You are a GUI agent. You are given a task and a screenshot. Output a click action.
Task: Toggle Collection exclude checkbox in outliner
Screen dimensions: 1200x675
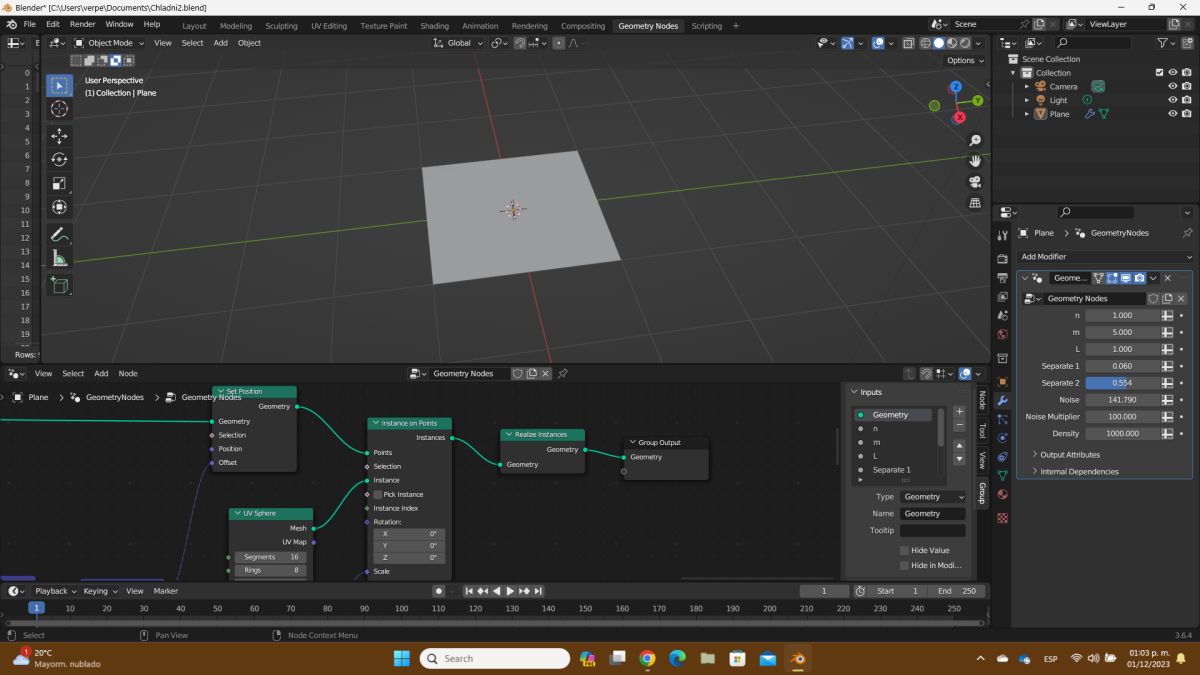[x=1159, y=73]
